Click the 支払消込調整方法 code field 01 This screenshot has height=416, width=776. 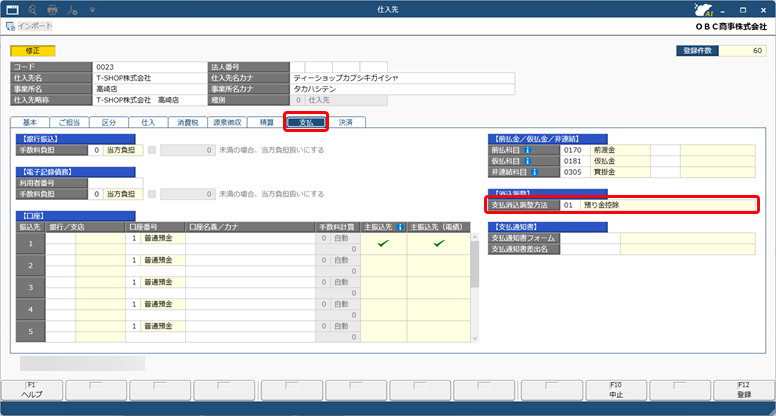570,205
